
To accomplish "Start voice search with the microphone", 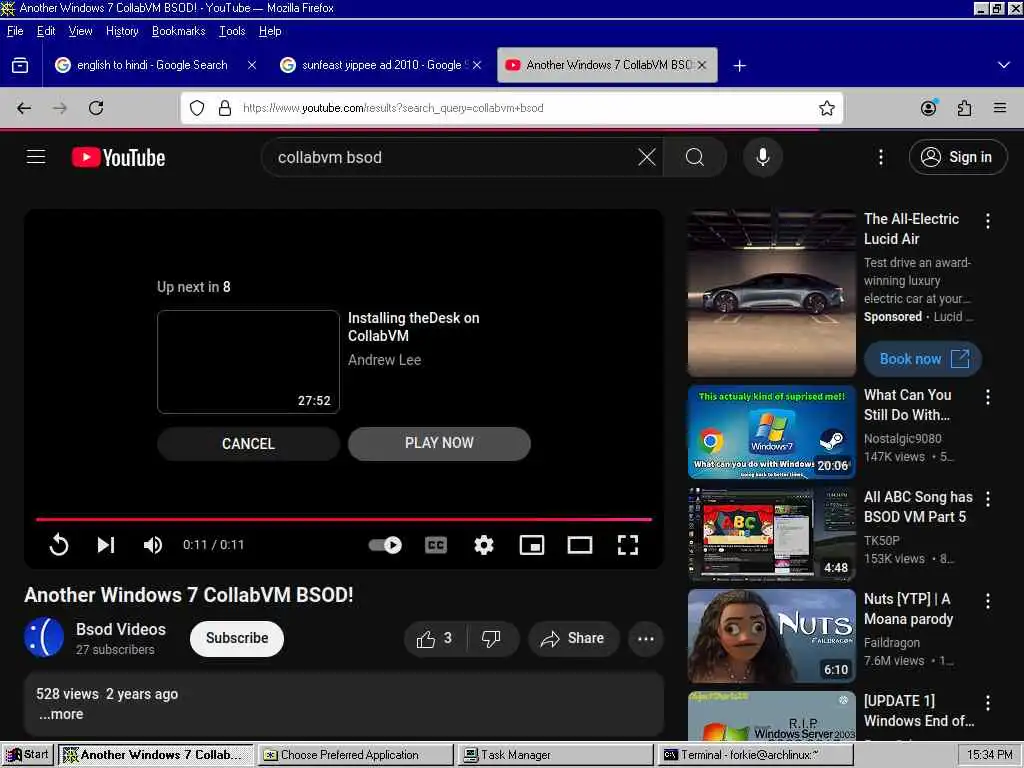I will [762, 157].
